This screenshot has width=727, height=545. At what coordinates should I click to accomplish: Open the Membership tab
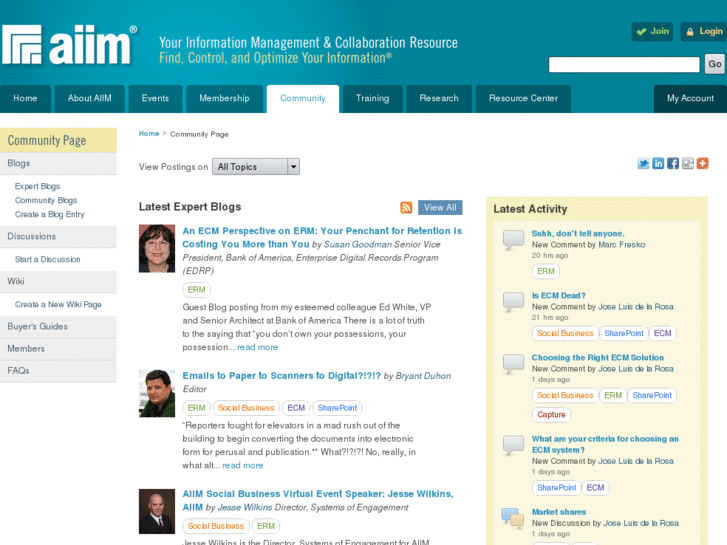click(224, 98)
